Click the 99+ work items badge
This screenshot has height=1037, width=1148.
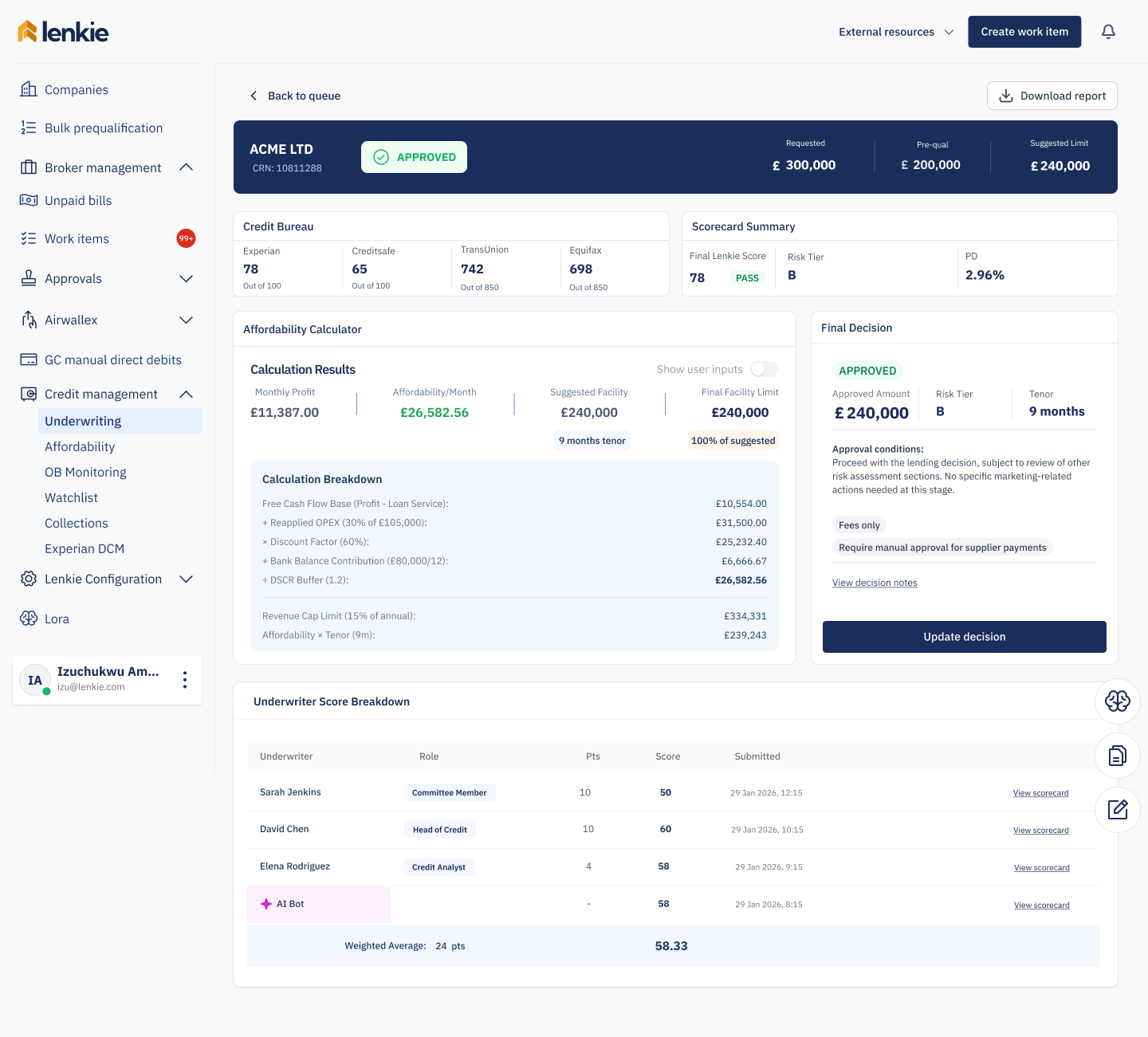186,238
